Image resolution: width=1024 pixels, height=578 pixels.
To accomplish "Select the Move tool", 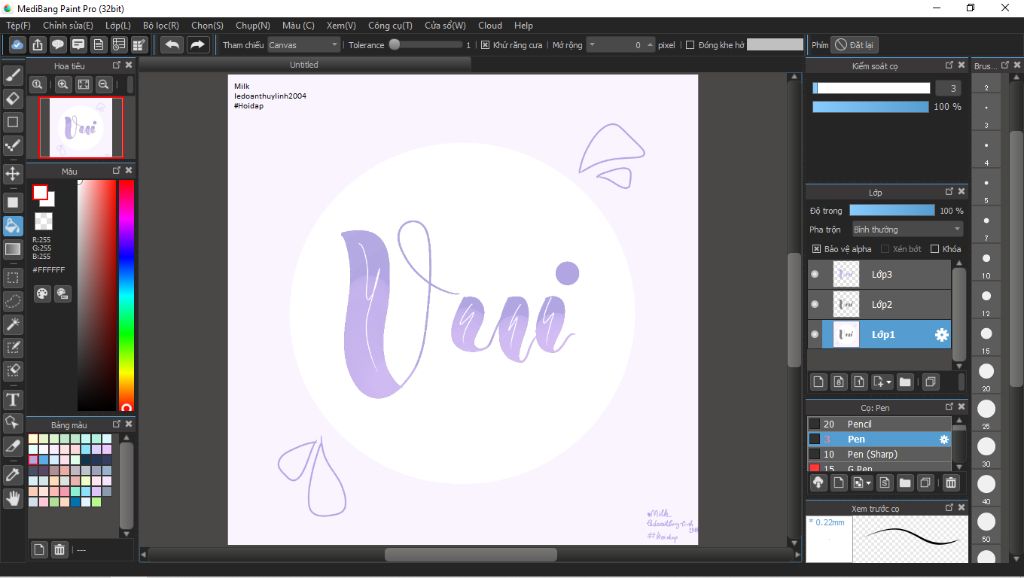I will click(x=12, y=173).
